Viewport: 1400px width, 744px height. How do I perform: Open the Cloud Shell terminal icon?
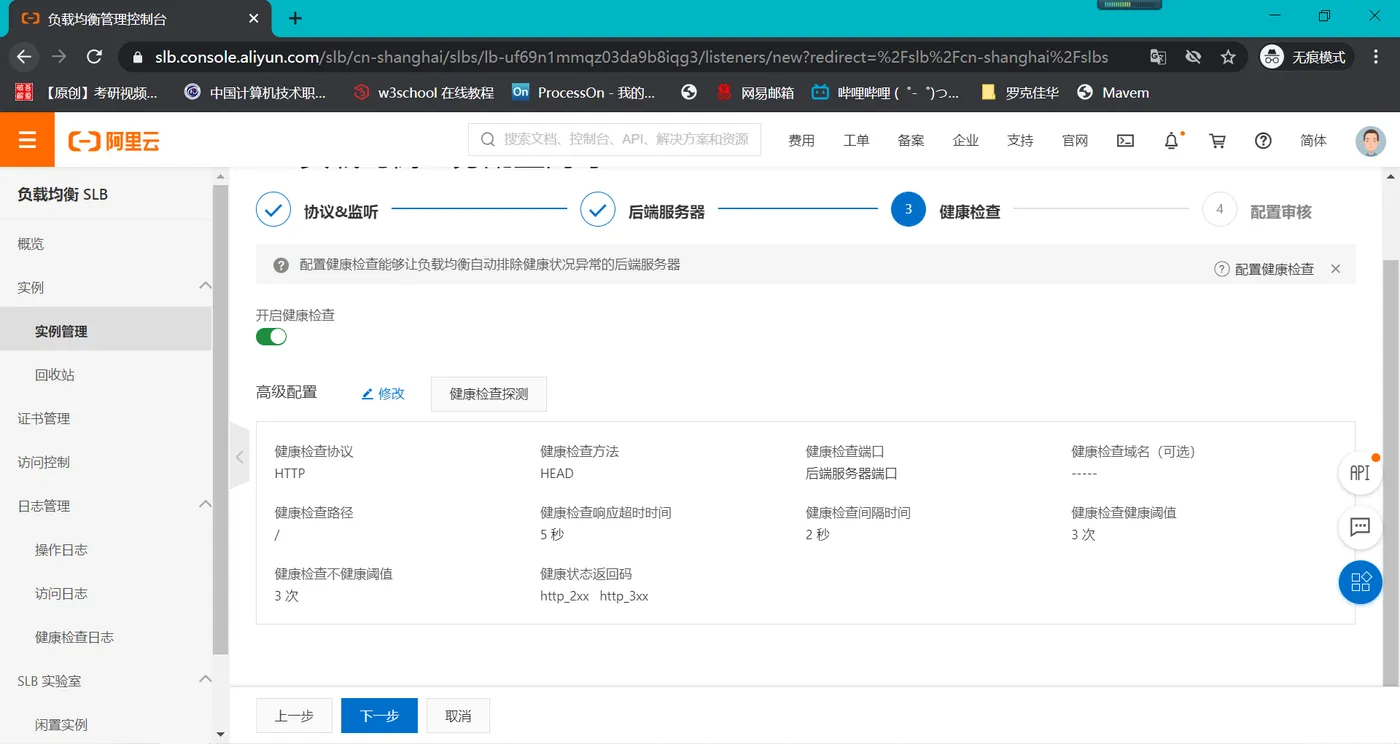1125,141
